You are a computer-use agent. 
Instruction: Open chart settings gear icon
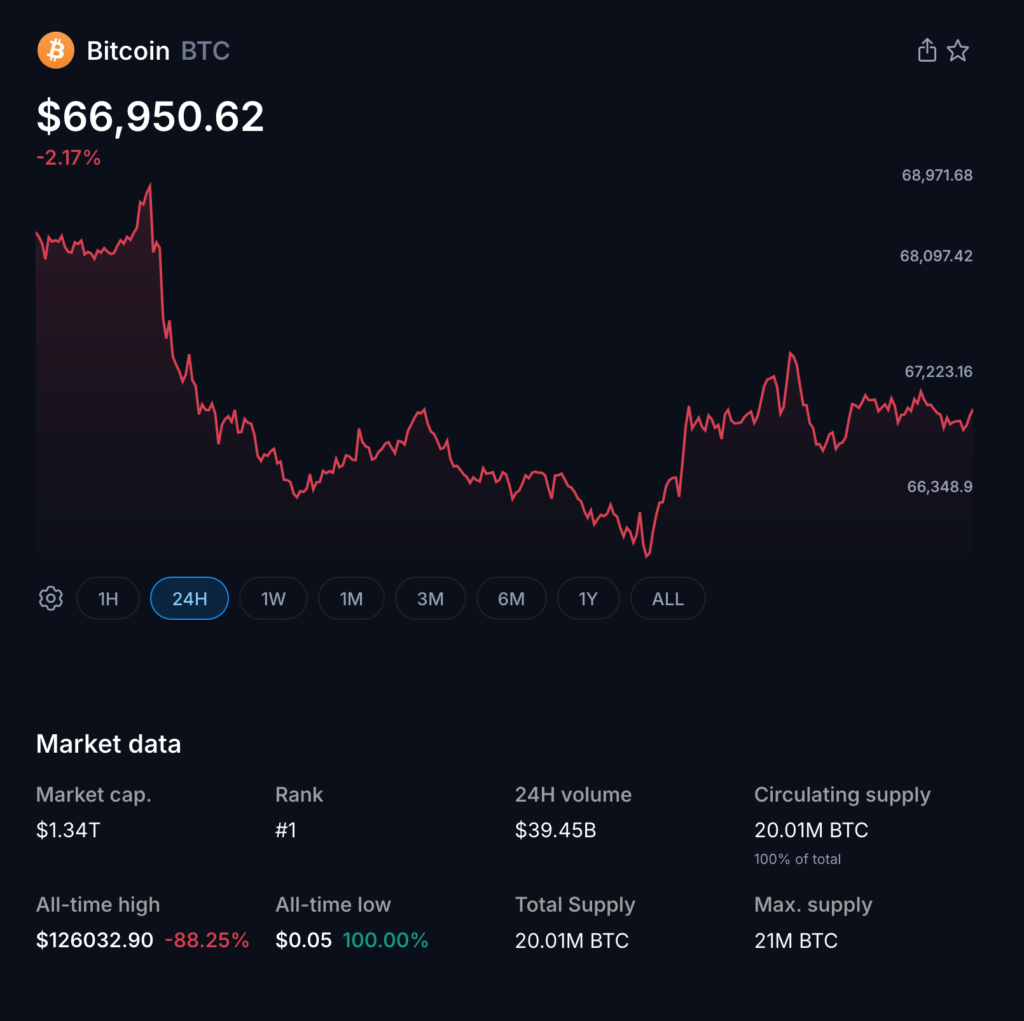[51, 599]
